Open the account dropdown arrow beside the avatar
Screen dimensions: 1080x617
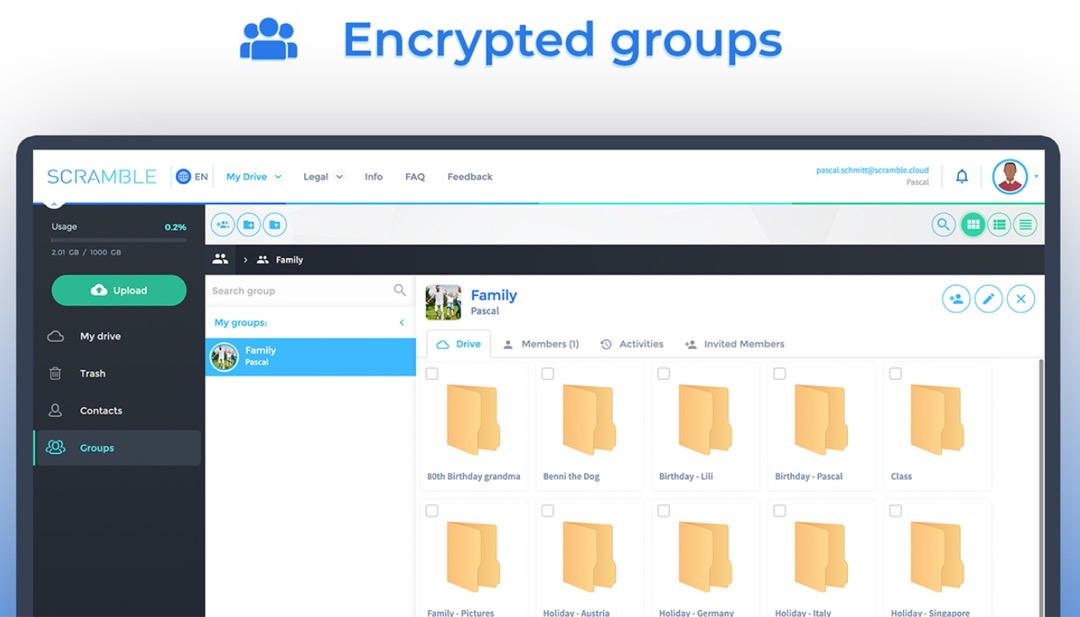(1036, 176)
